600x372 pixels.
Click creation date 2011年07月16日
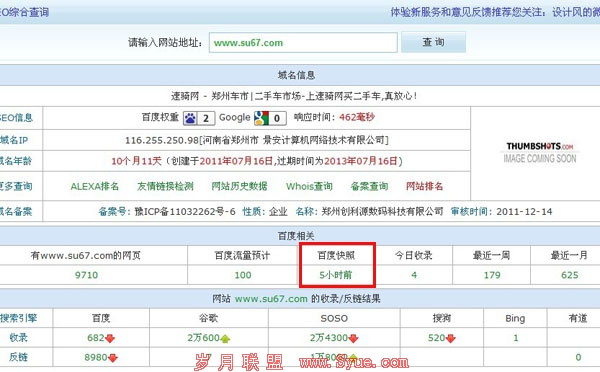coord(236,161)
